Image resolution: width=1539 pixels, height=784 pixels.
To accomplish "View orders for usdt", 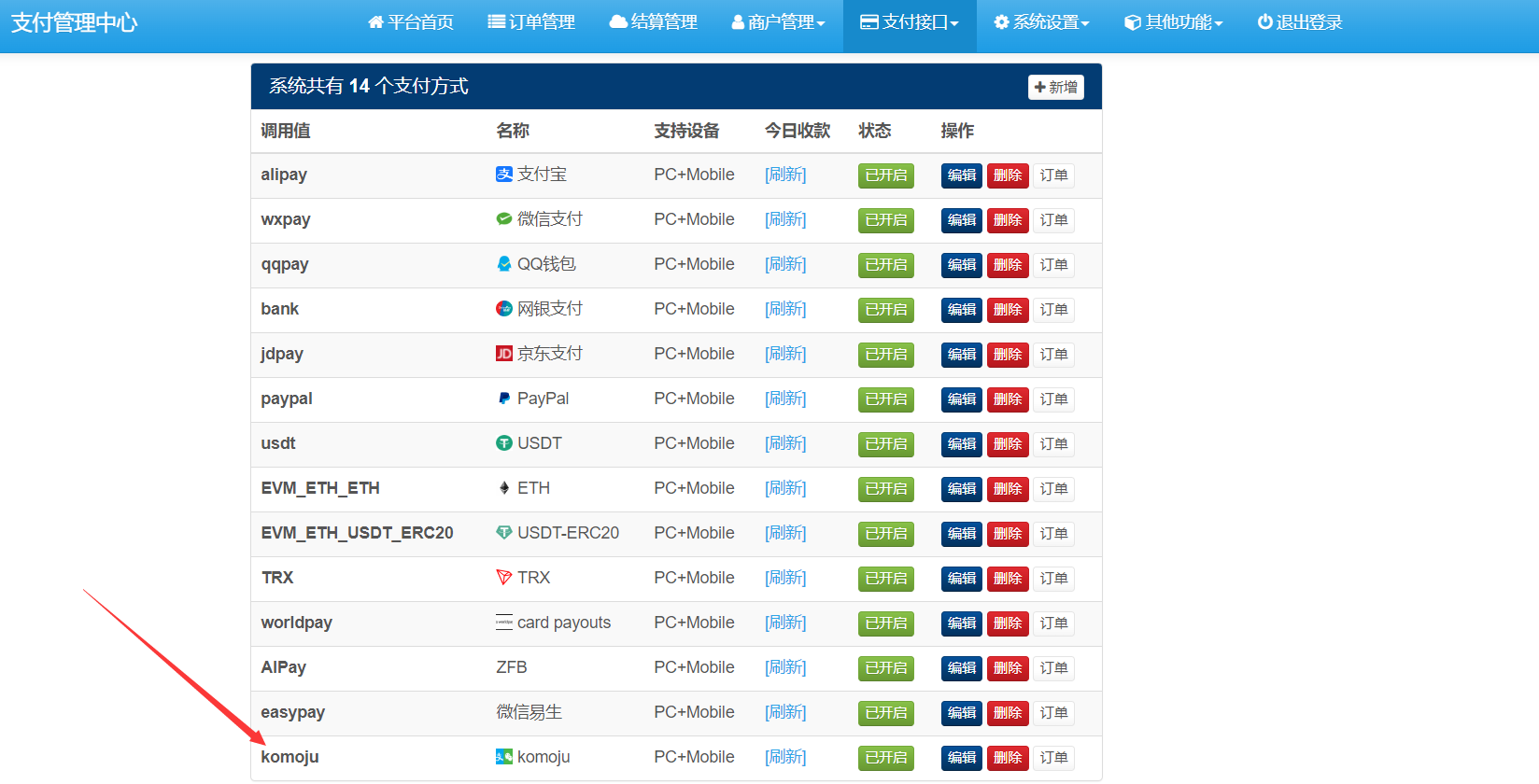I will click(1053, 444).
